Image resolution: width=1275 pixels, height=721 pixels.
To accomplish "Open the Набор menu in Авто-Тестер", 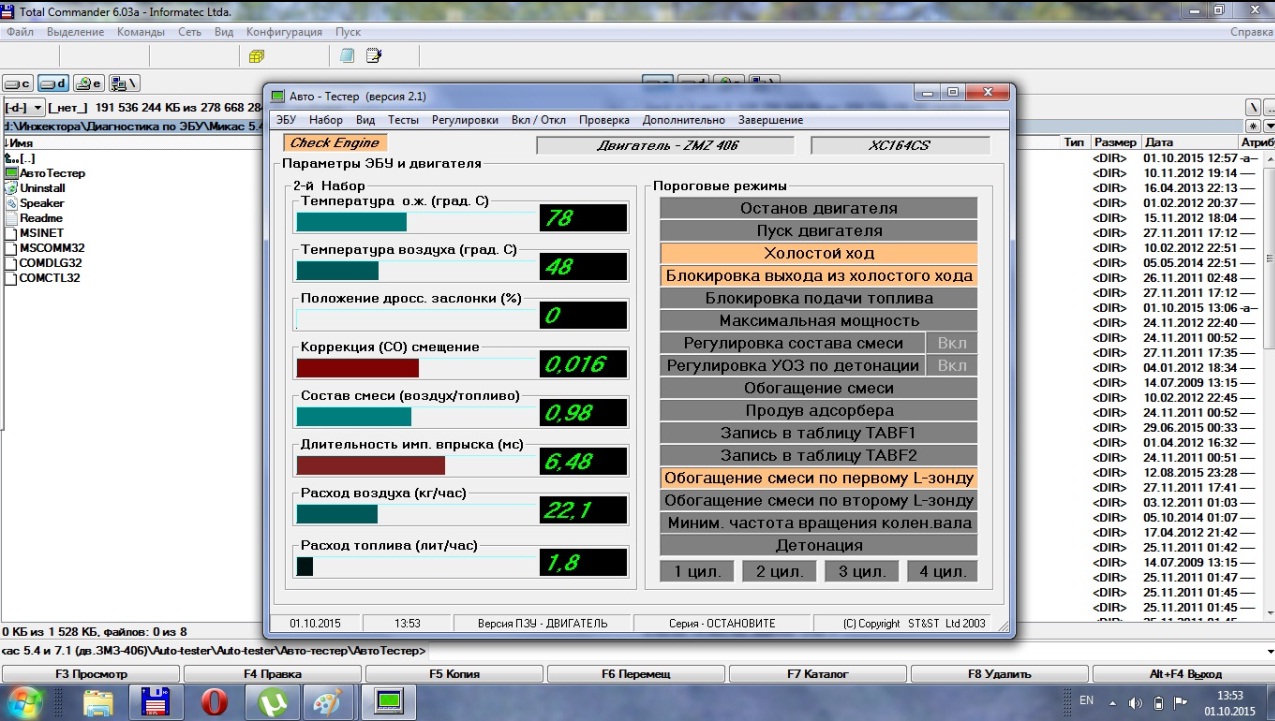I will click(326, 120).
